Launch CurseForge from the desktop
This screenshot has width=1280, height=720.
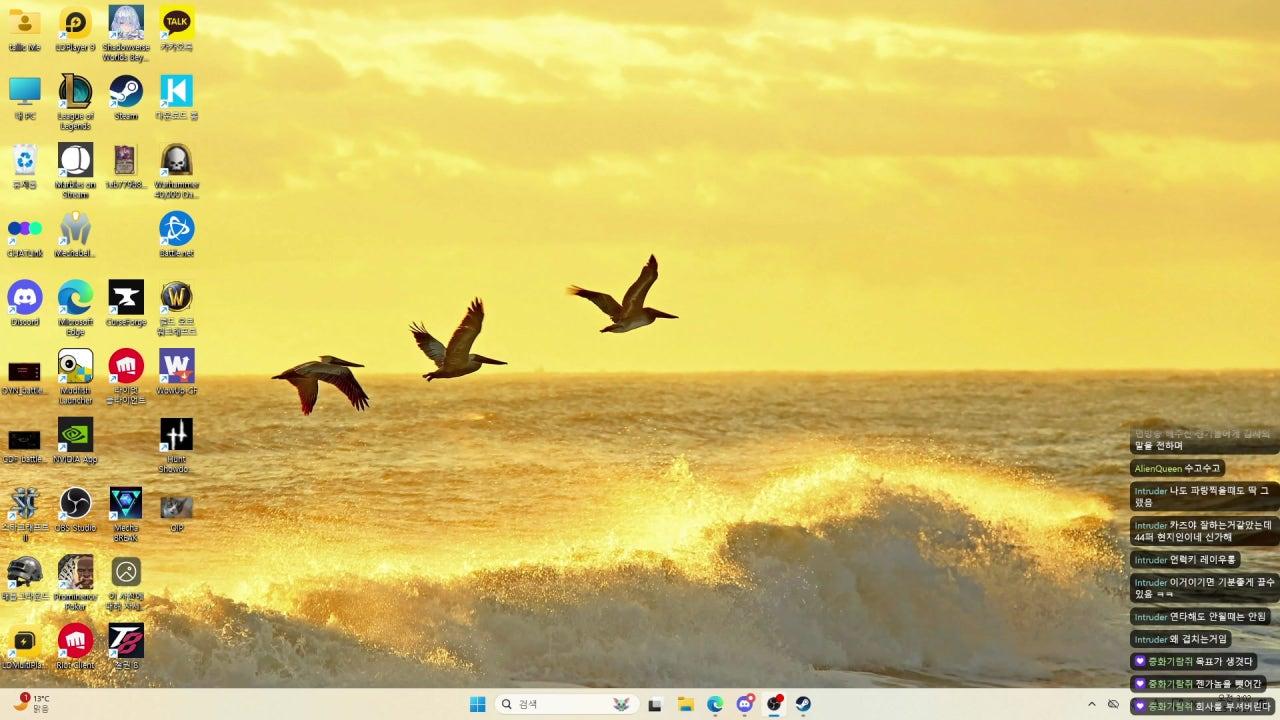pyautogui.click(x=126, y=298)
